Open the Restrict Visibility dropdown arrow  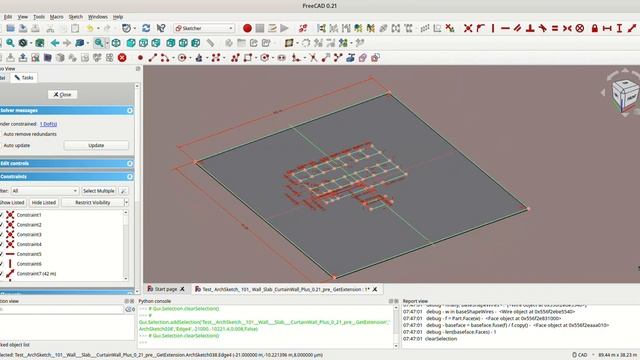point(126,202)
